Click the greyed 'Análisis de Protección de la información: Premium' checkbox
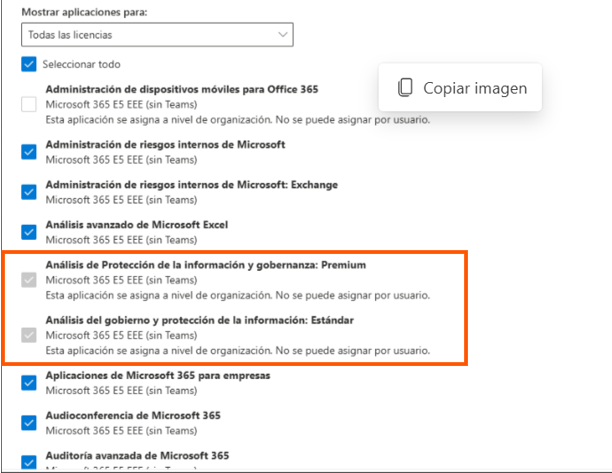 click(x=29, y=280)
